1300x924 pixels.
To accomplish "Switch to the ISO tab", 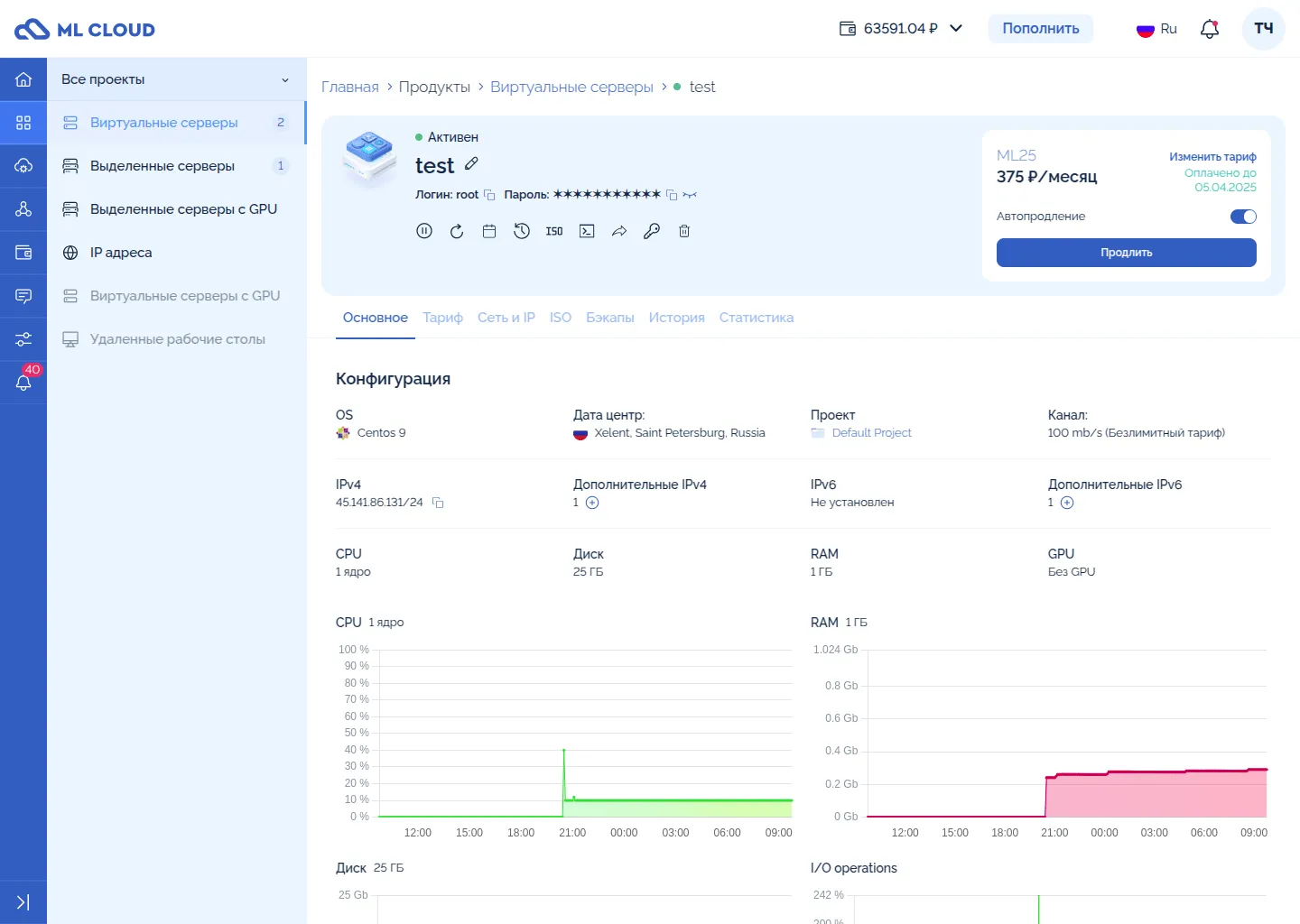I will (561, 318).
